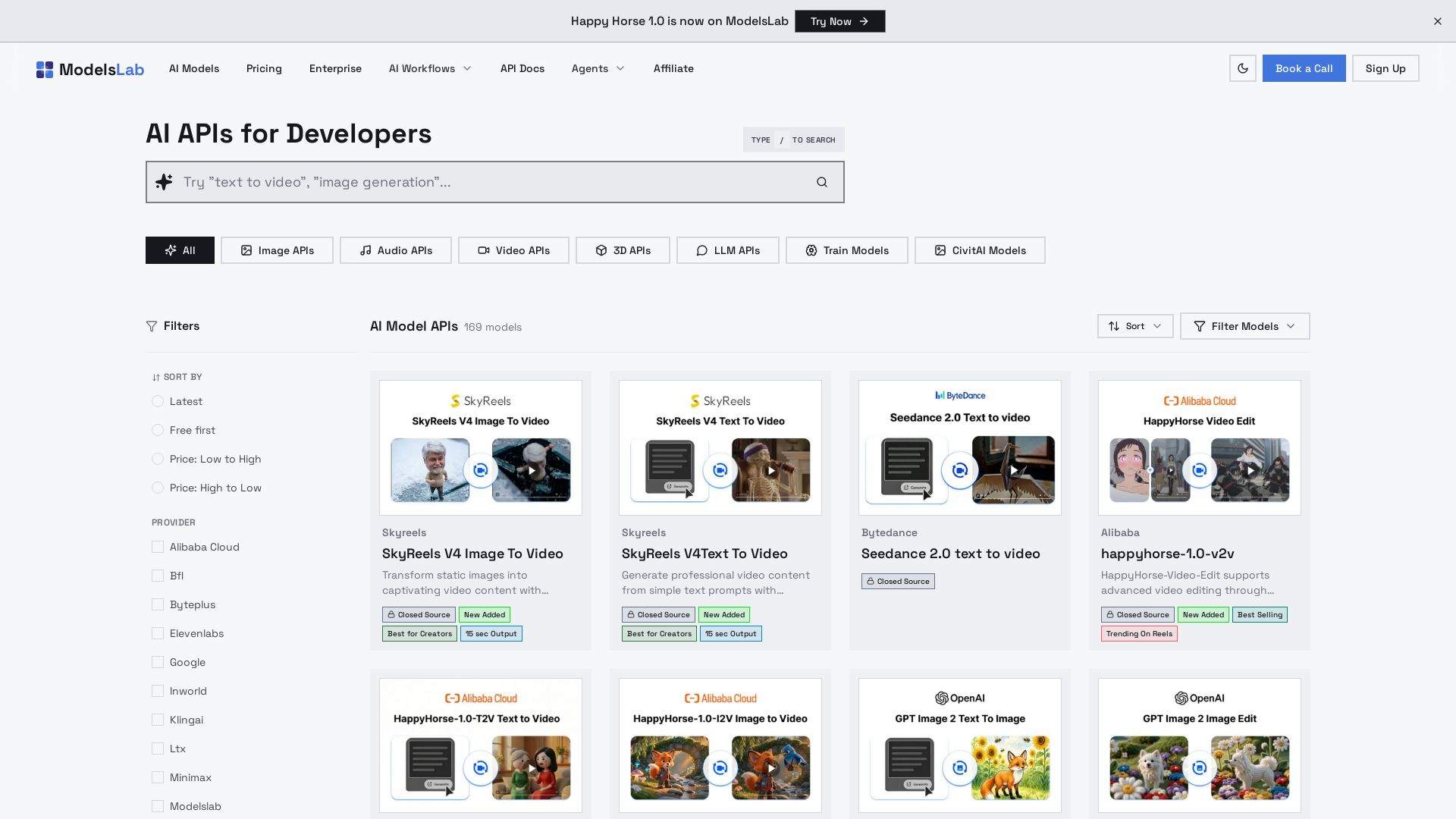Open the Train Models tab
The height and width of the screenshot is (819, 1456).
click(847, 250)
